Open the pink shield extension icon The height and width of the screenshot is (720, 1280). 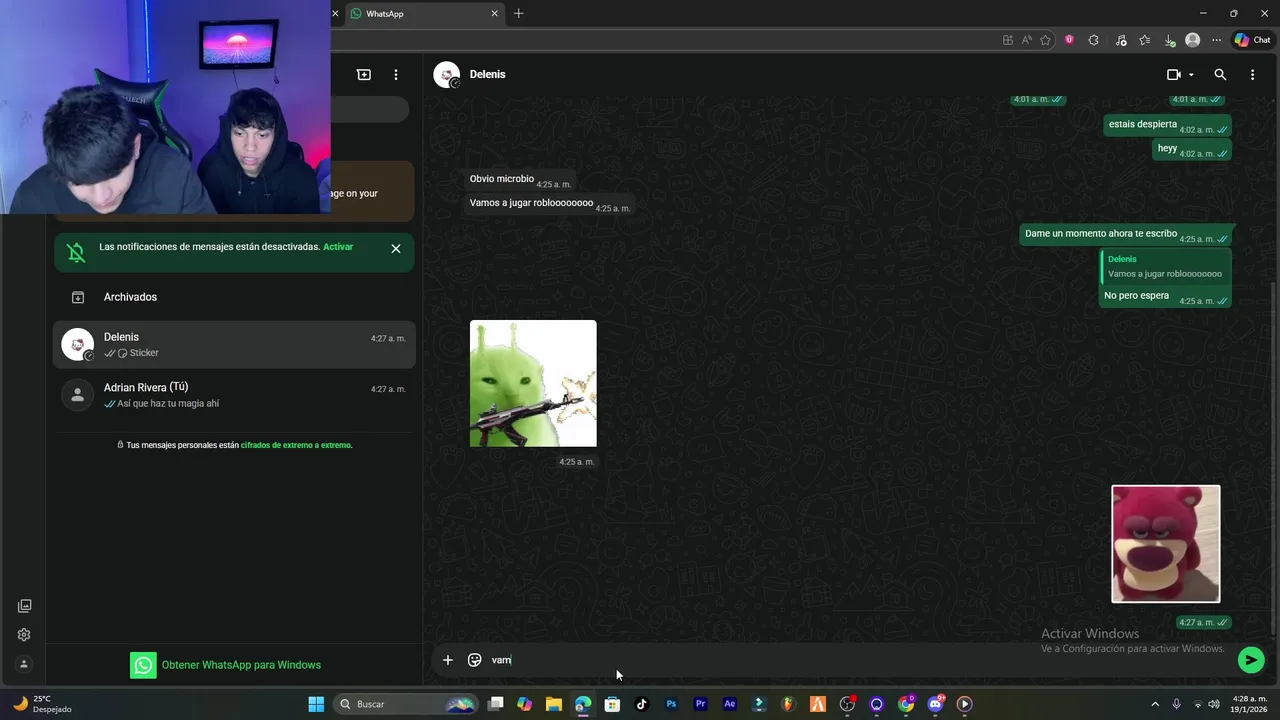point(1069,40)
